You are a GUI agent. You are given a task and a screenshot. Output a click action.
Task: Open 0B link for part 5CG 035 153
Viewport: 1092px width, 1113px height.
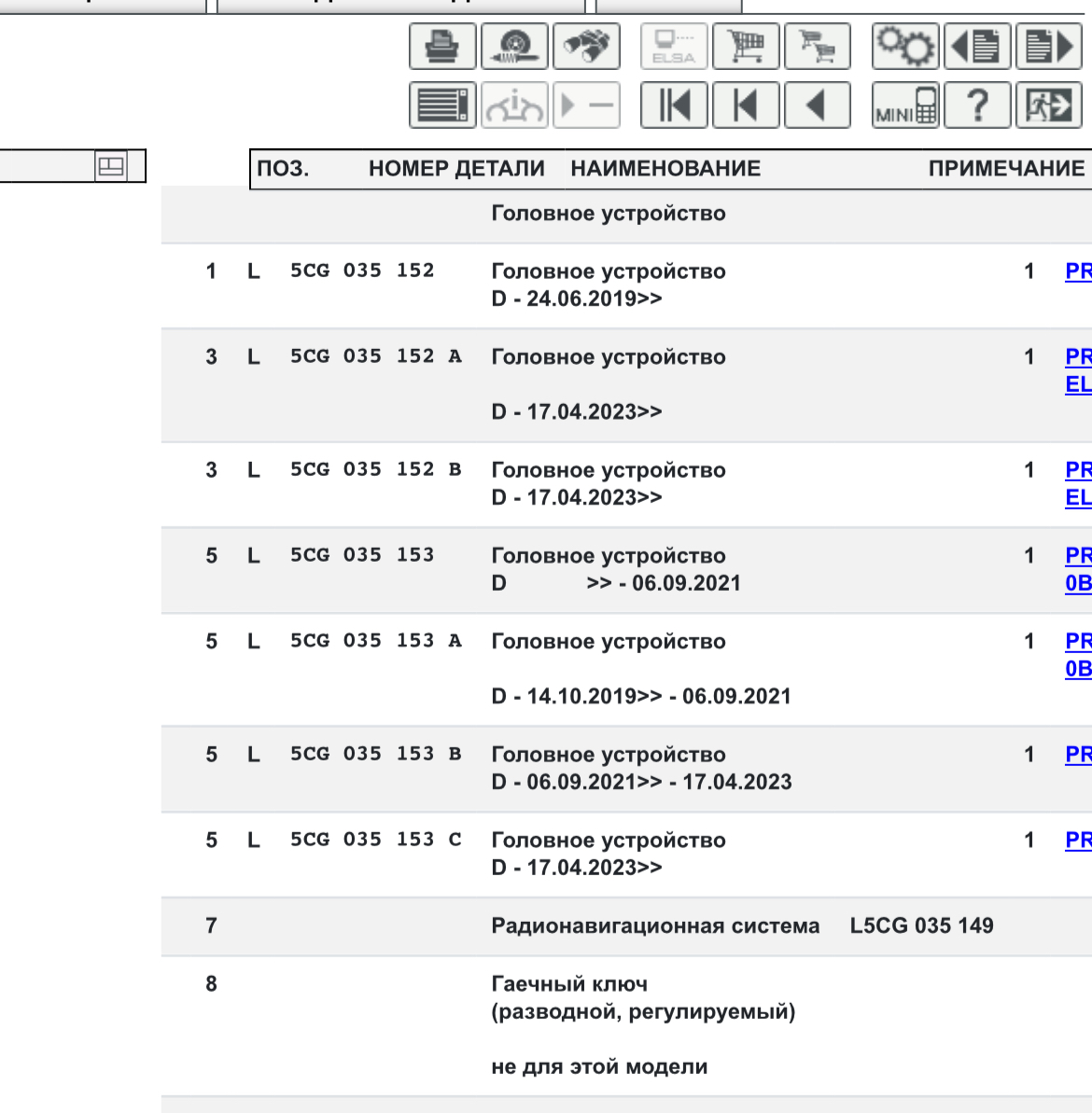coord(1078,583)
